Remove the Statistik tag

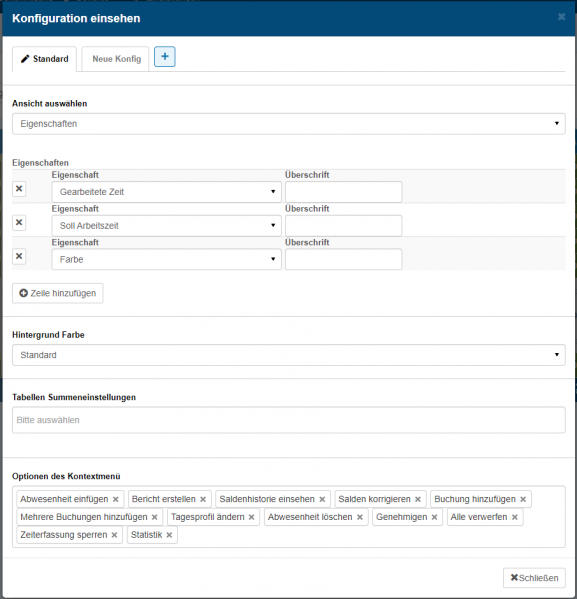169,535
